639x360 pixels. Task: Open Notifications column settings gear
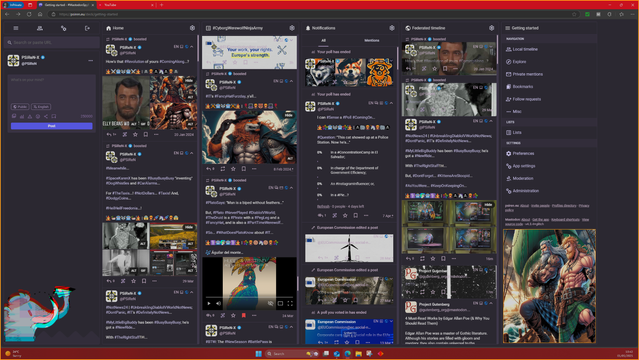[392, 28]
